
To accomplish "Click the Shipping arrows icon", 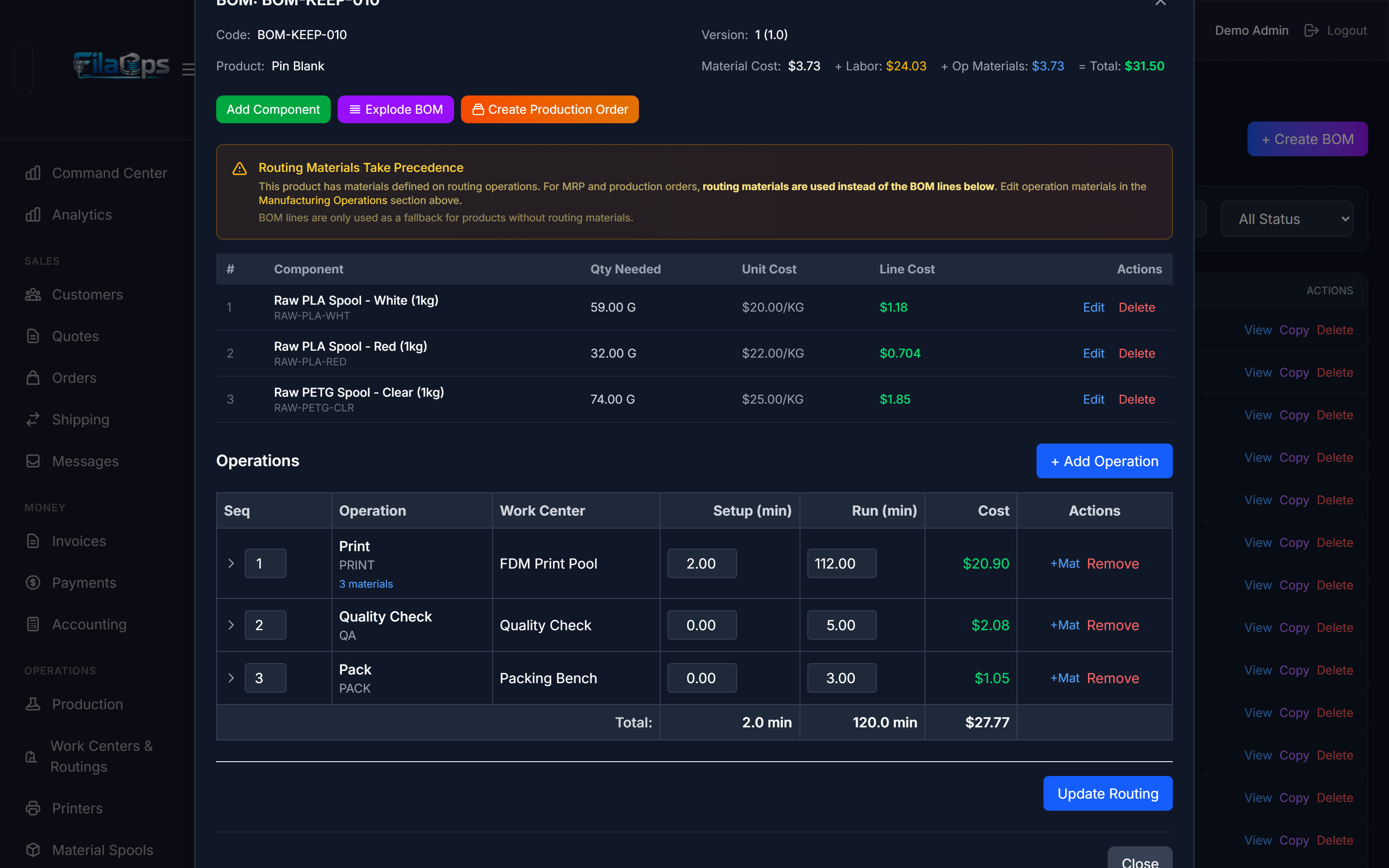I will click(33, 420).
